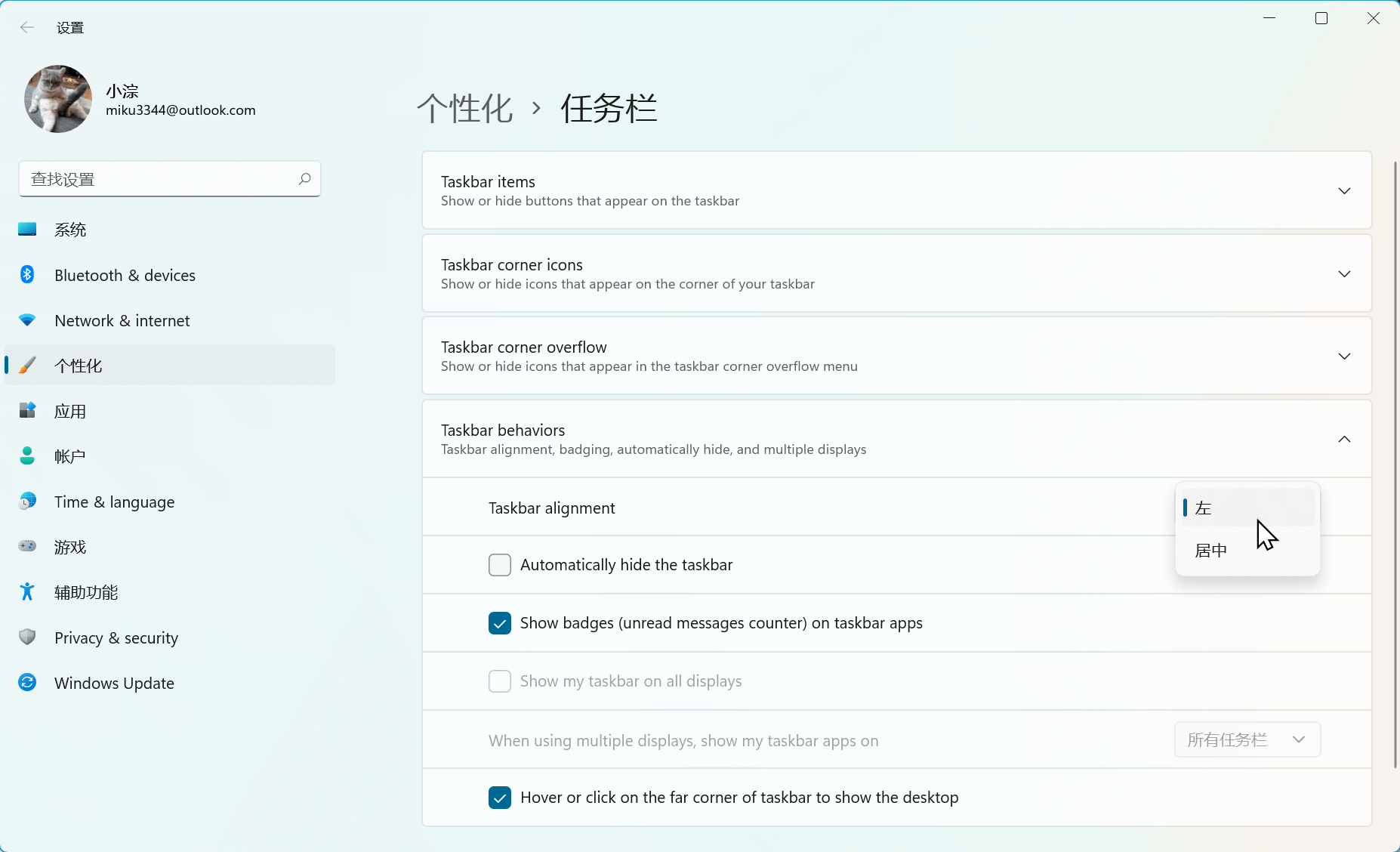Open 辅助功能 accessibility figure icon

coord(27,591)
